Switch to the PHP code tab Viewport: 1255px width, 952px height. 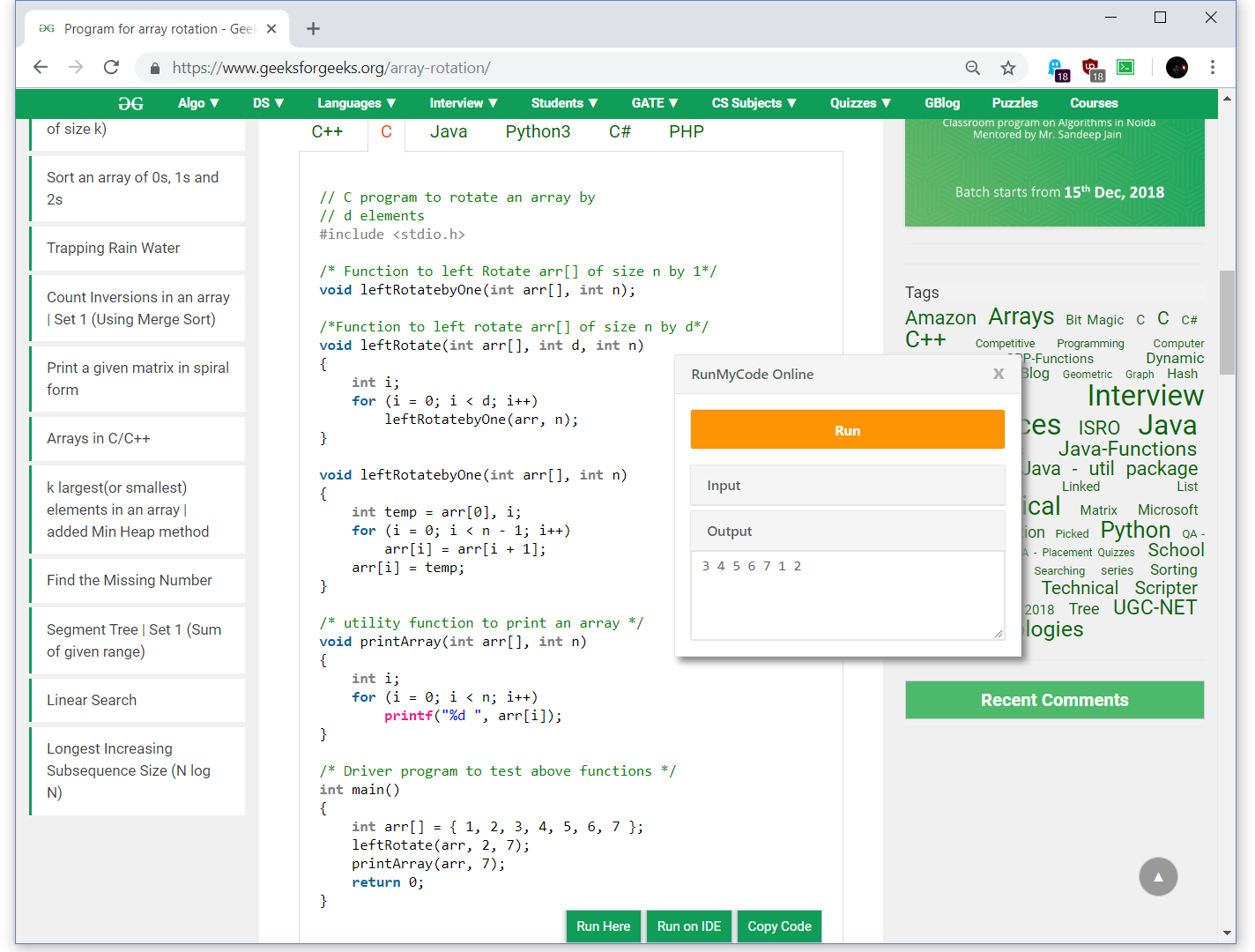687,132
